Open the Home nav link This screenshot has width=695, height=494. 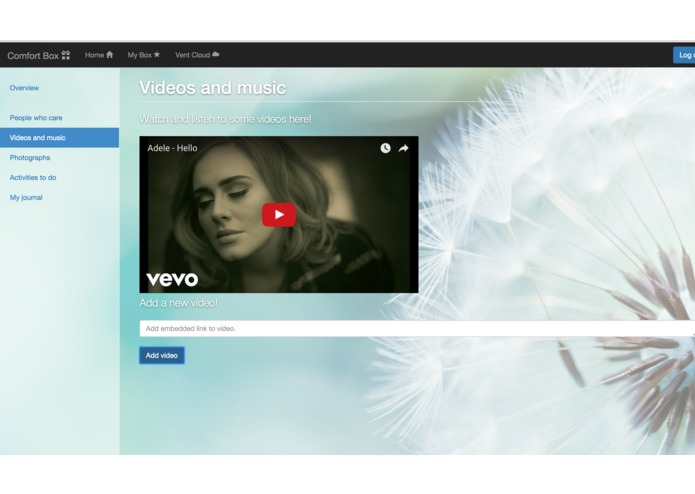coord(99,55)
